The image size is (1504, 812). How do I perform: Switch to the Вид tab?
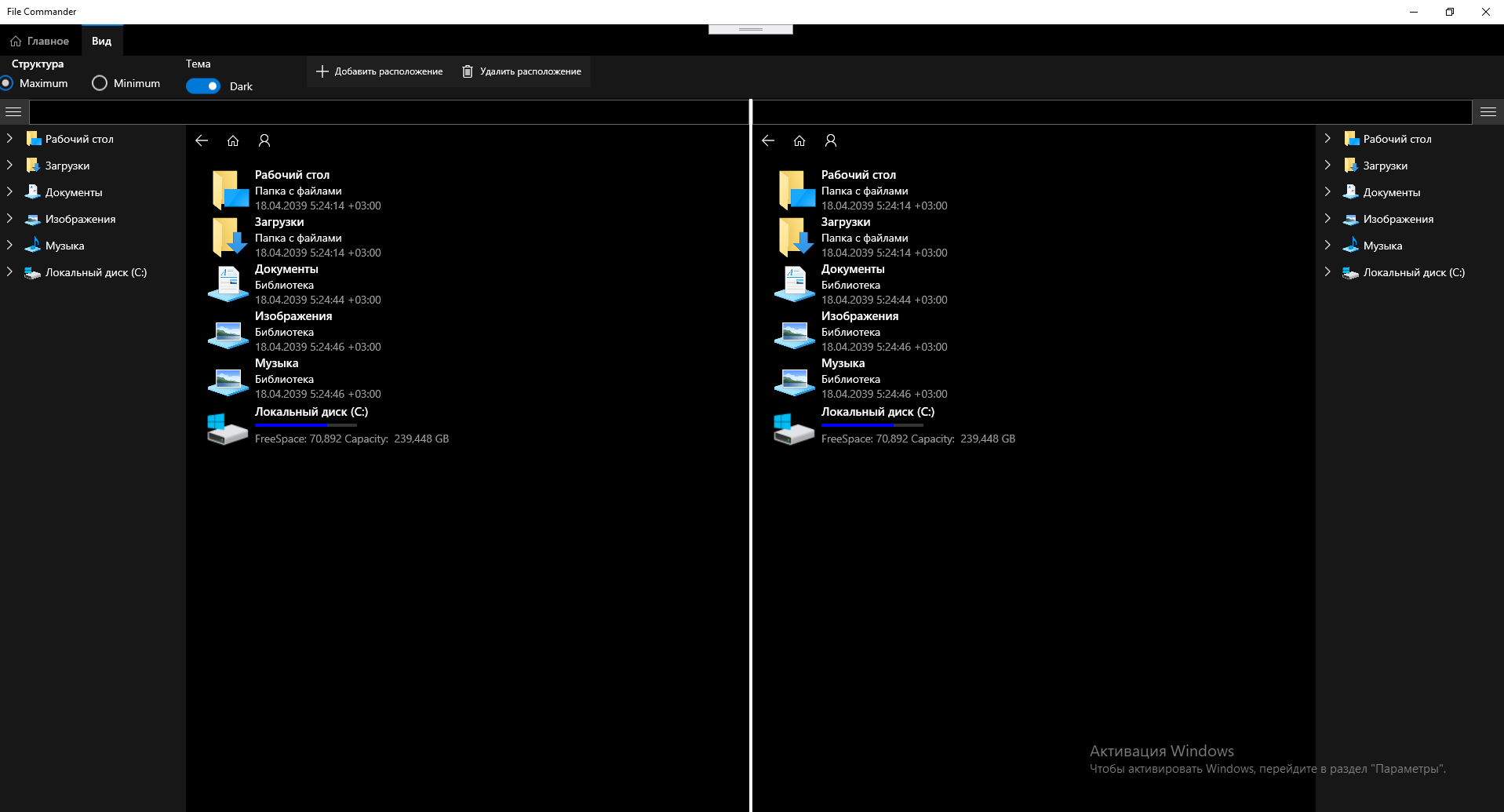pyautogui.click(x=102, y=41)
